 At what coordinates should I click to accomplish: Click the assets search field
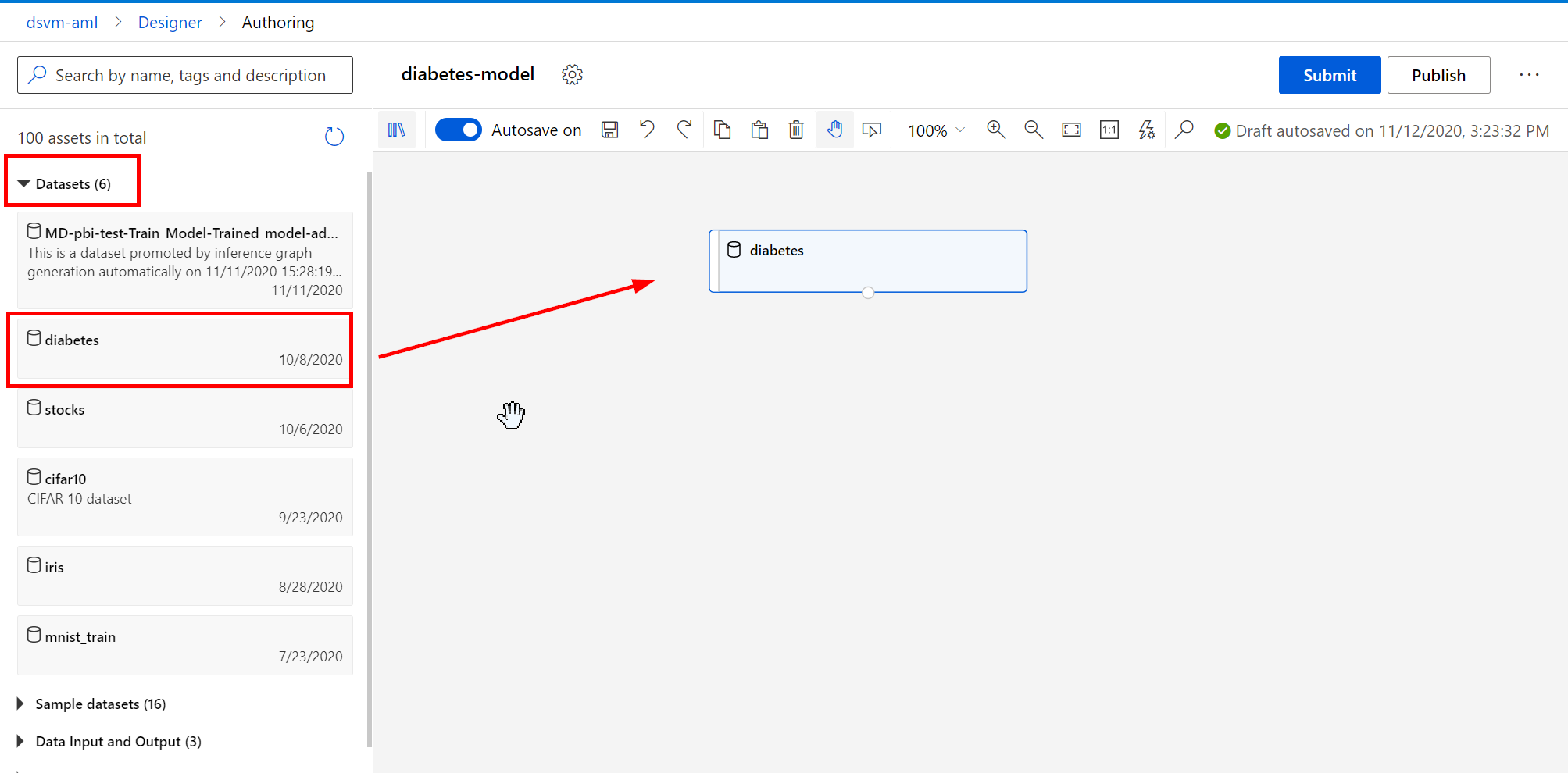click(185, 75)
